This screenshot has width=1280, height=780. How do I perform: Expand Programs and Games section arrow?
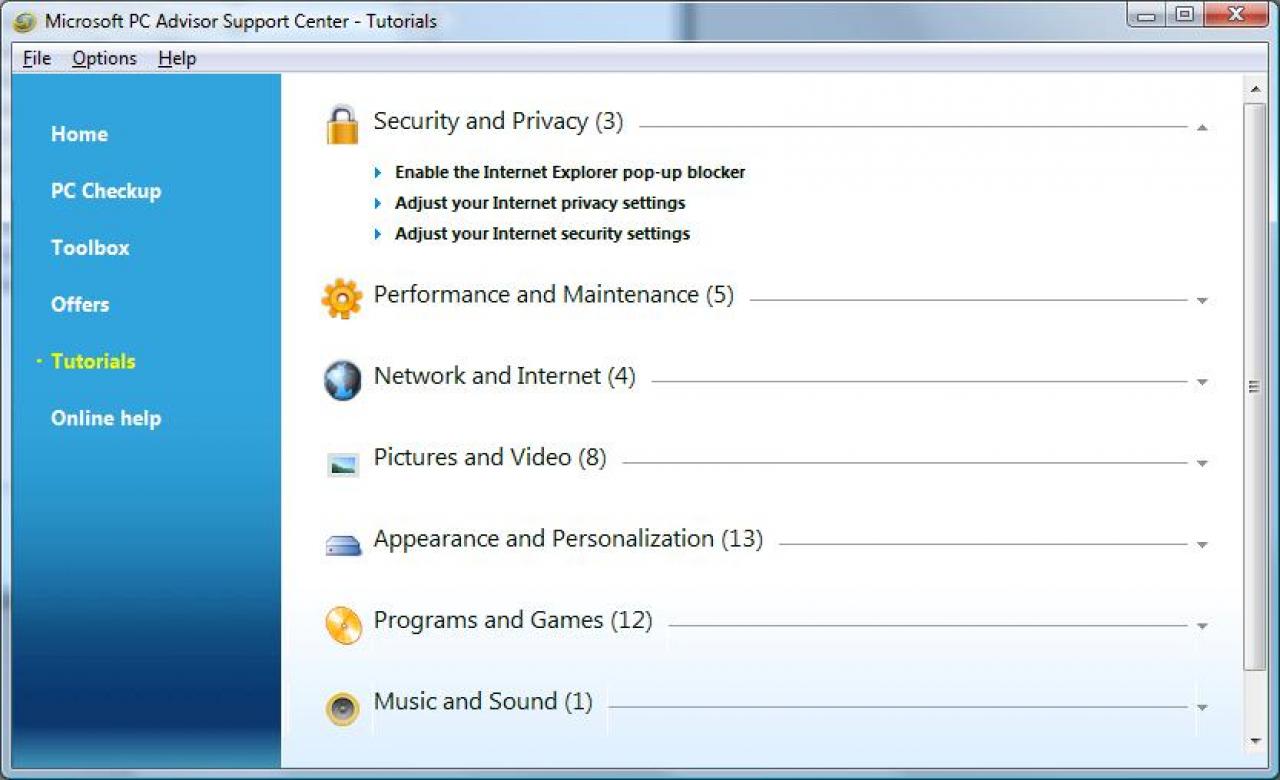pyautogui.click(x=1202, y=626)
